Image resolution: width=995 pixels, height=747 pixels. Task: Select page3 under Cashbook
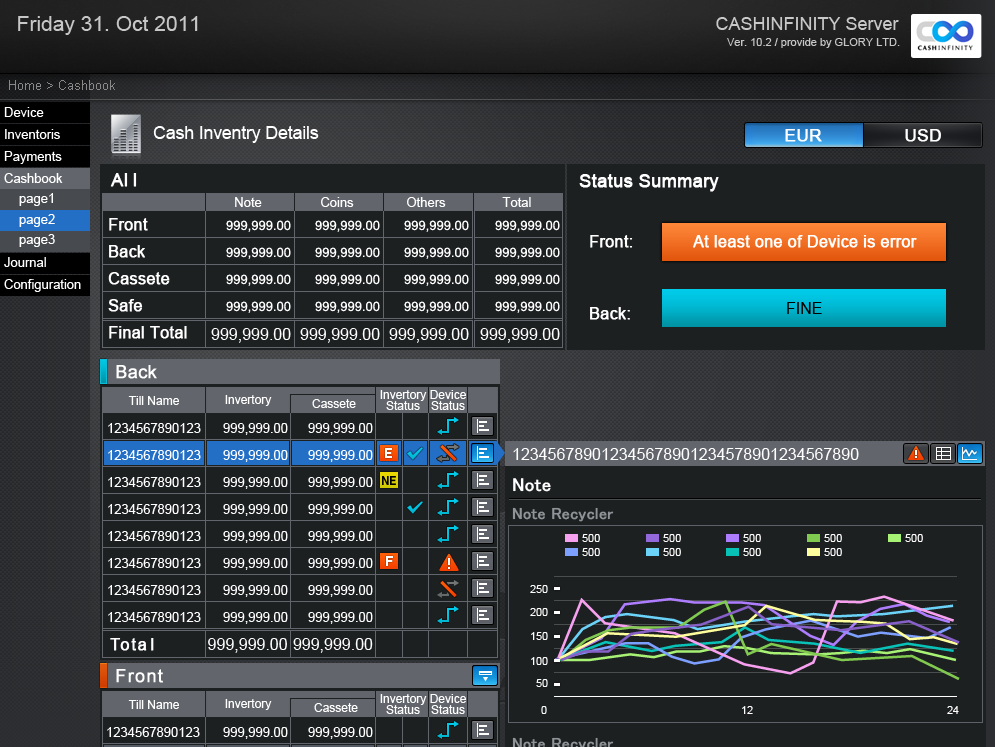37,240
